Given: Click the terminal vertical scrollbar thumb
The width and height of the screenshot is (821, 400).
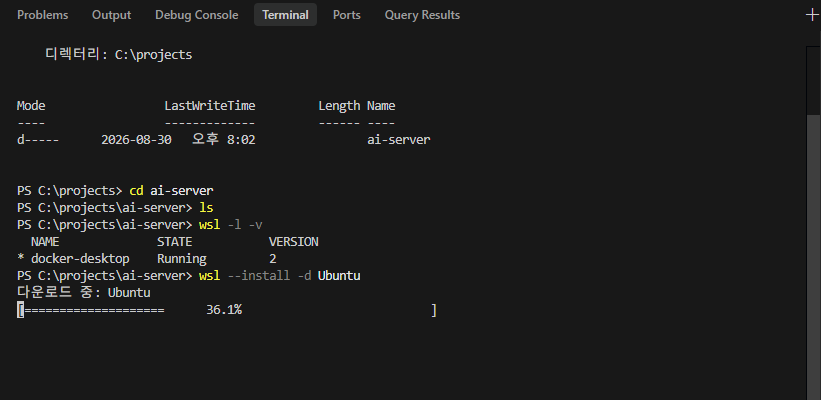Looking at the screenshot, I should [x=813, y=81].
